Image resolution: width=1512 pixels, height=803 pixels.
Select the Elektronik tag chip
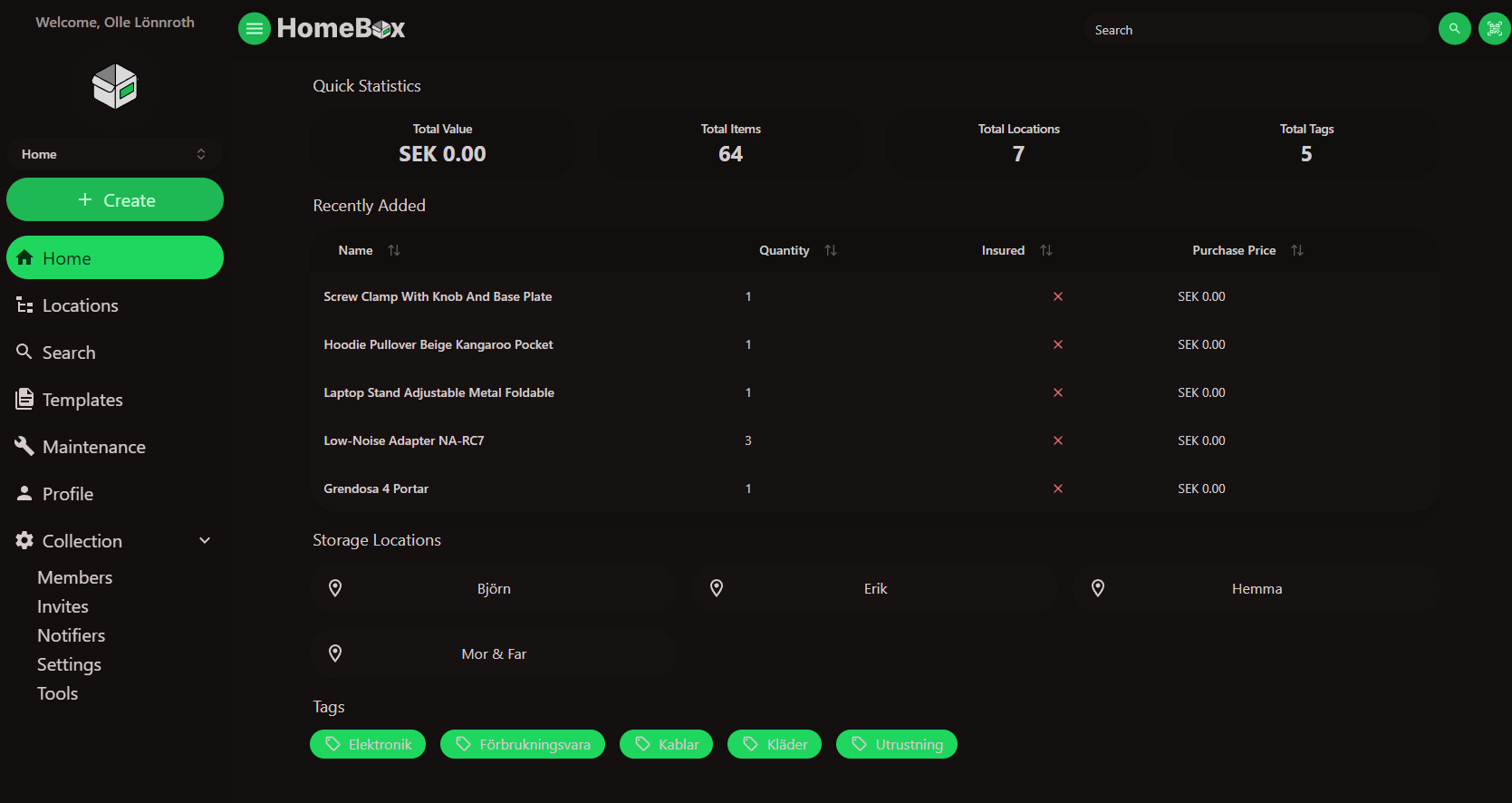click(x=368, y=744)
